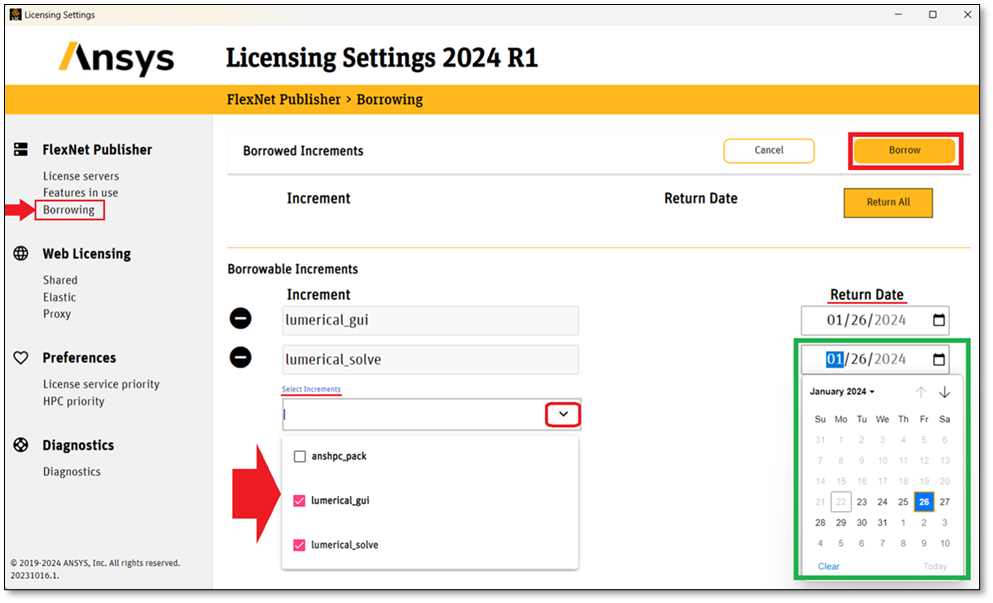Image resolution: width=993 pixels, height=603 pixels.
Task: Uncheck the lumerical_solve checkbox
Action: click(300, 545)
